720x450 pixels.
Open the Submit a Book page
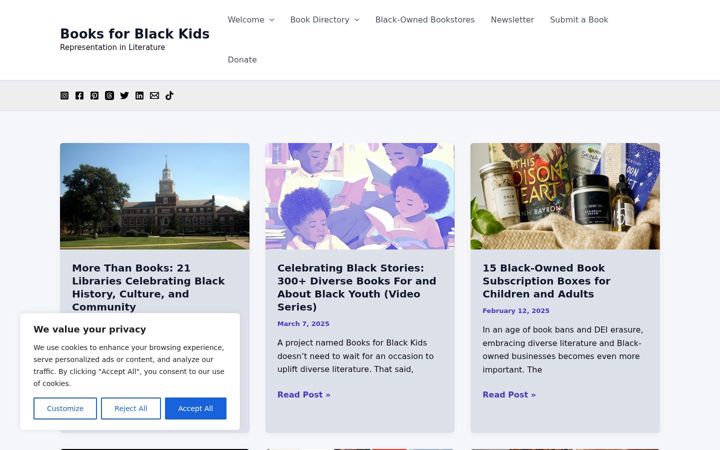click(x=579, y=20)
